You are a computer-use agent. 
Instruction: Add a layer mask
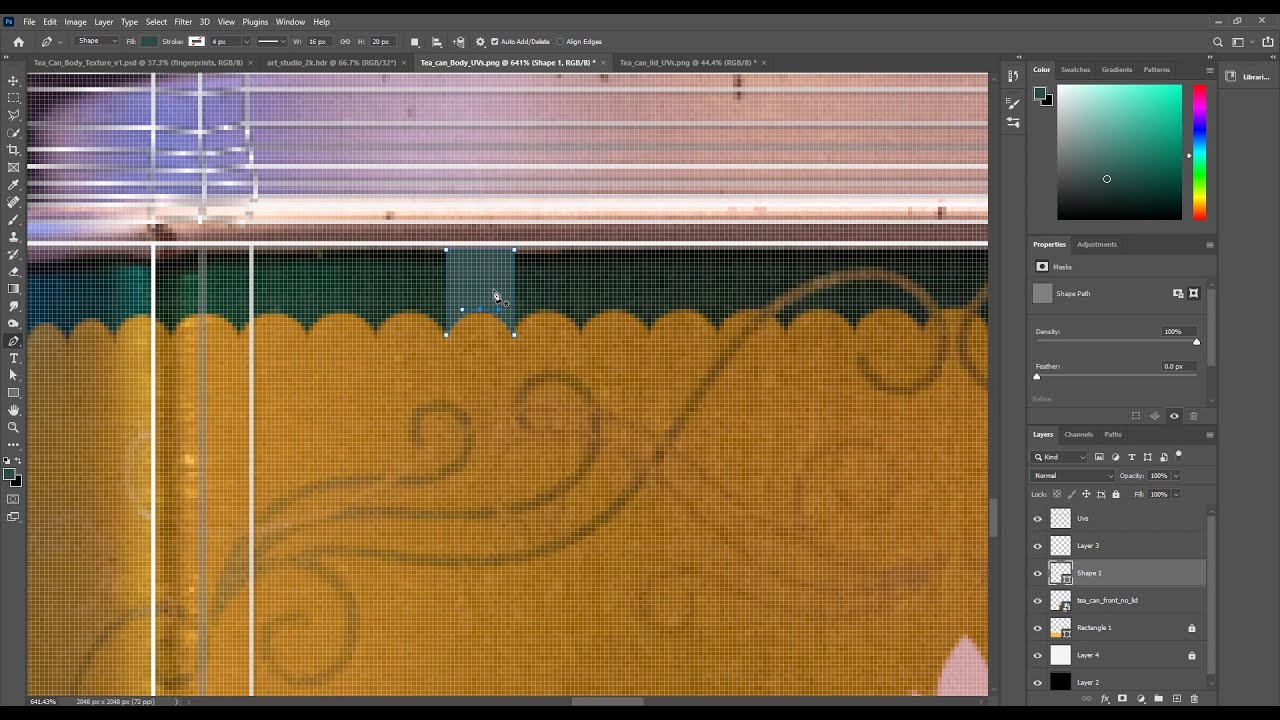(x=1122, y=699)
